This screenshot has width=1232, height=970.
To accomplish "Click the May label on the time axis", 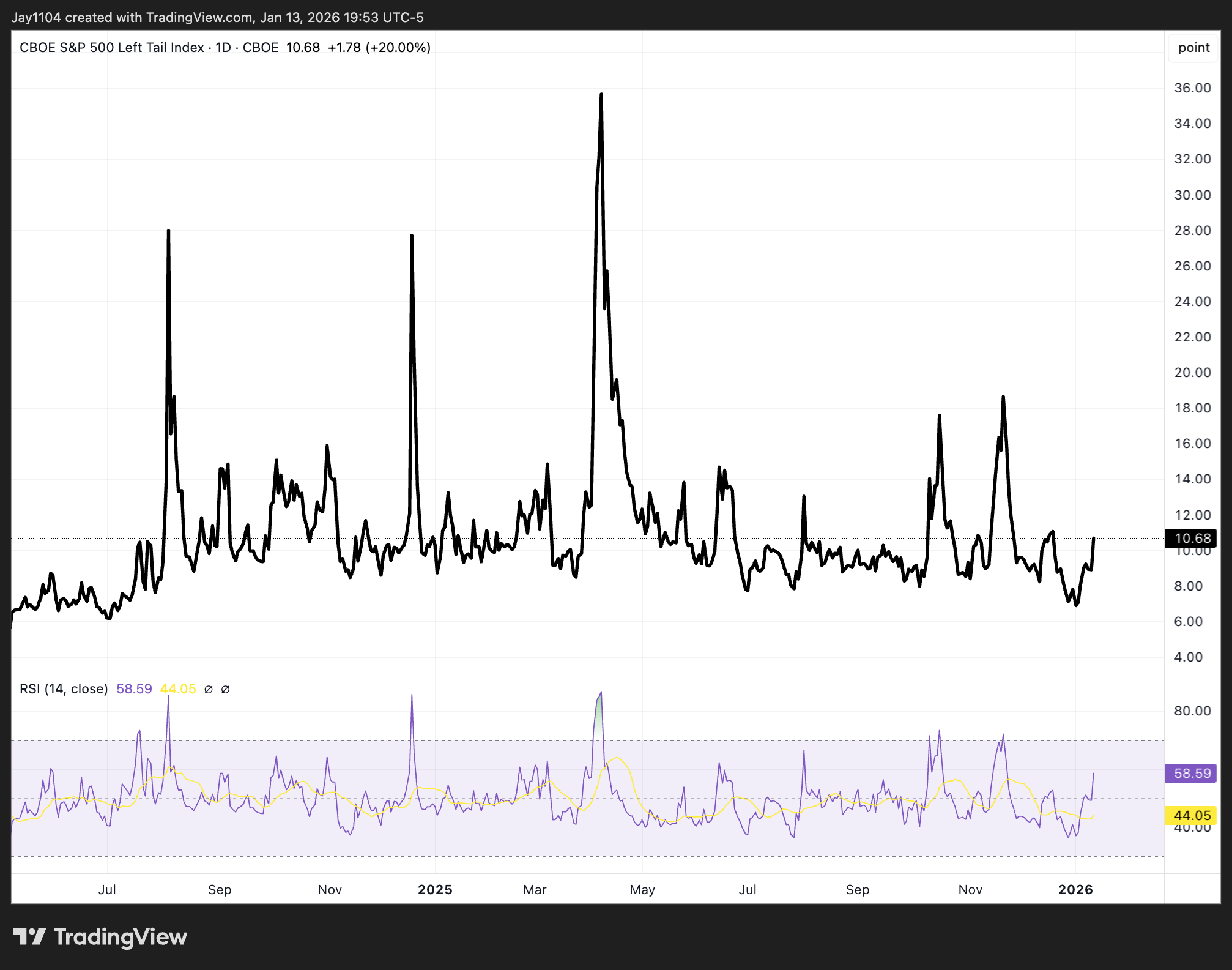I will pyautogui.click(x=642, y=890).
